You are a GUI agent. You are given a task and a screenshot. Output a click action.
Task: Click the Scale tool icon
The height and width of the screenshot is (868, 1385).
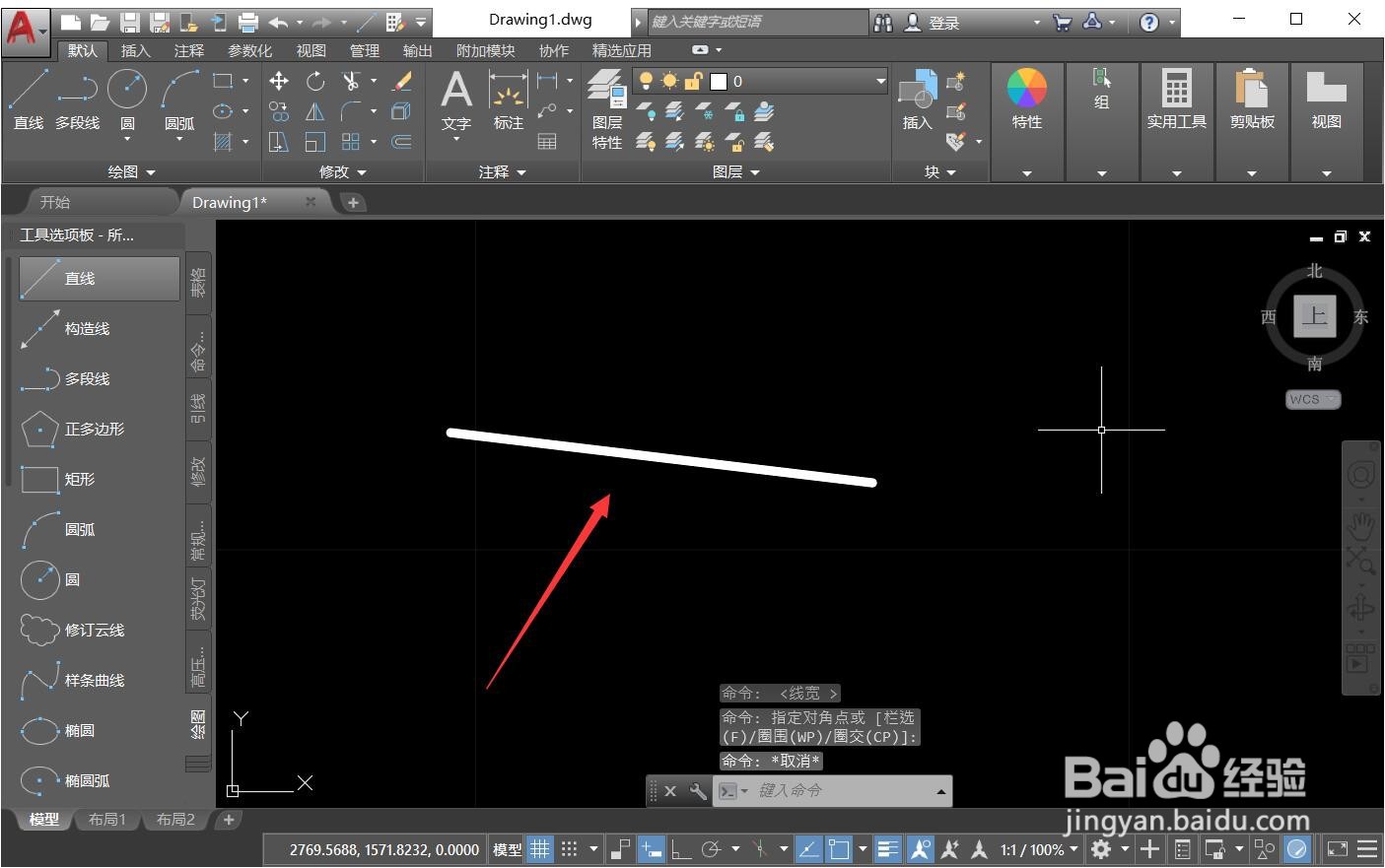(x=315, y=142)
